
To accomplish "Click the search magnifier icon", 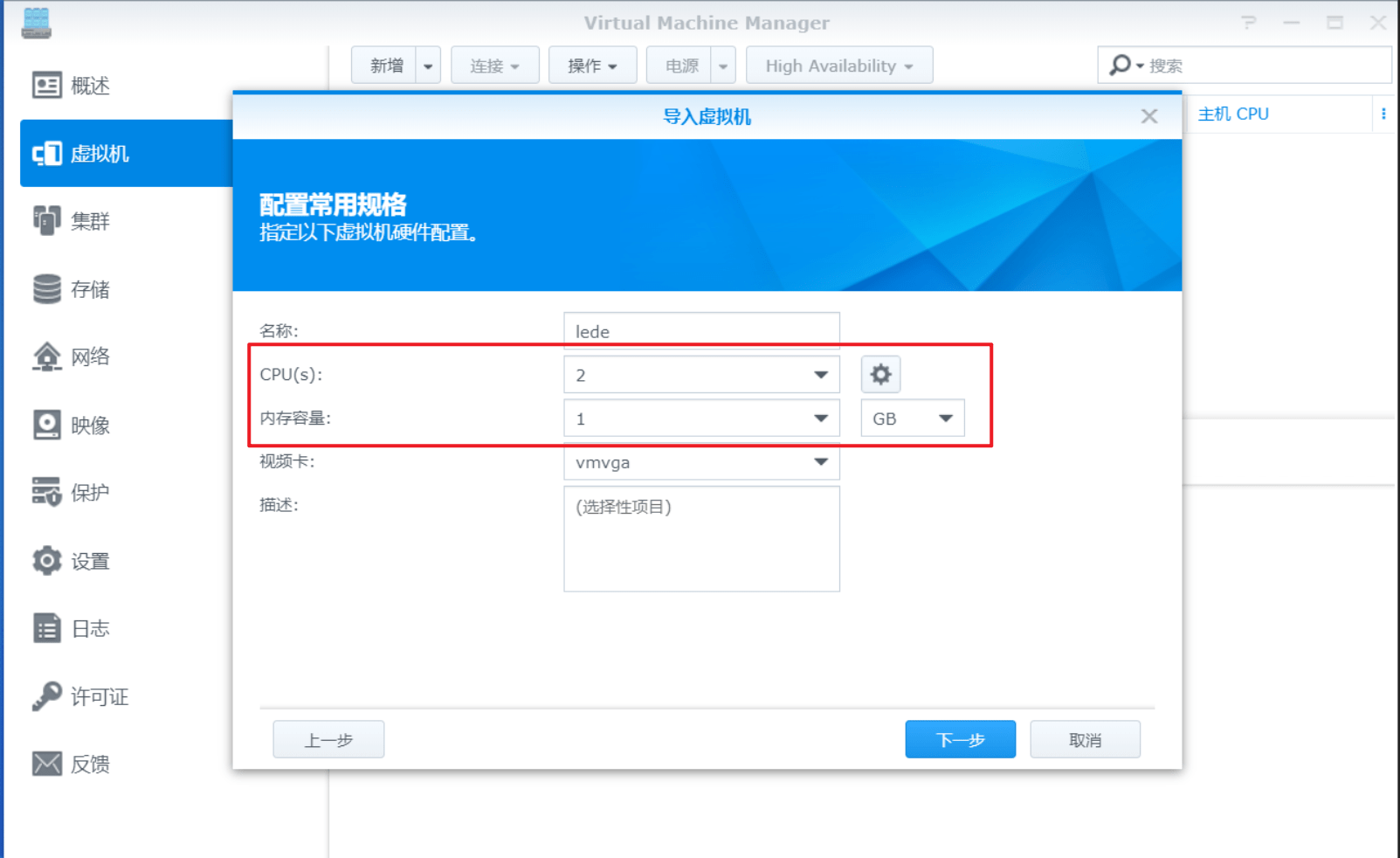I will (1120, 66).
